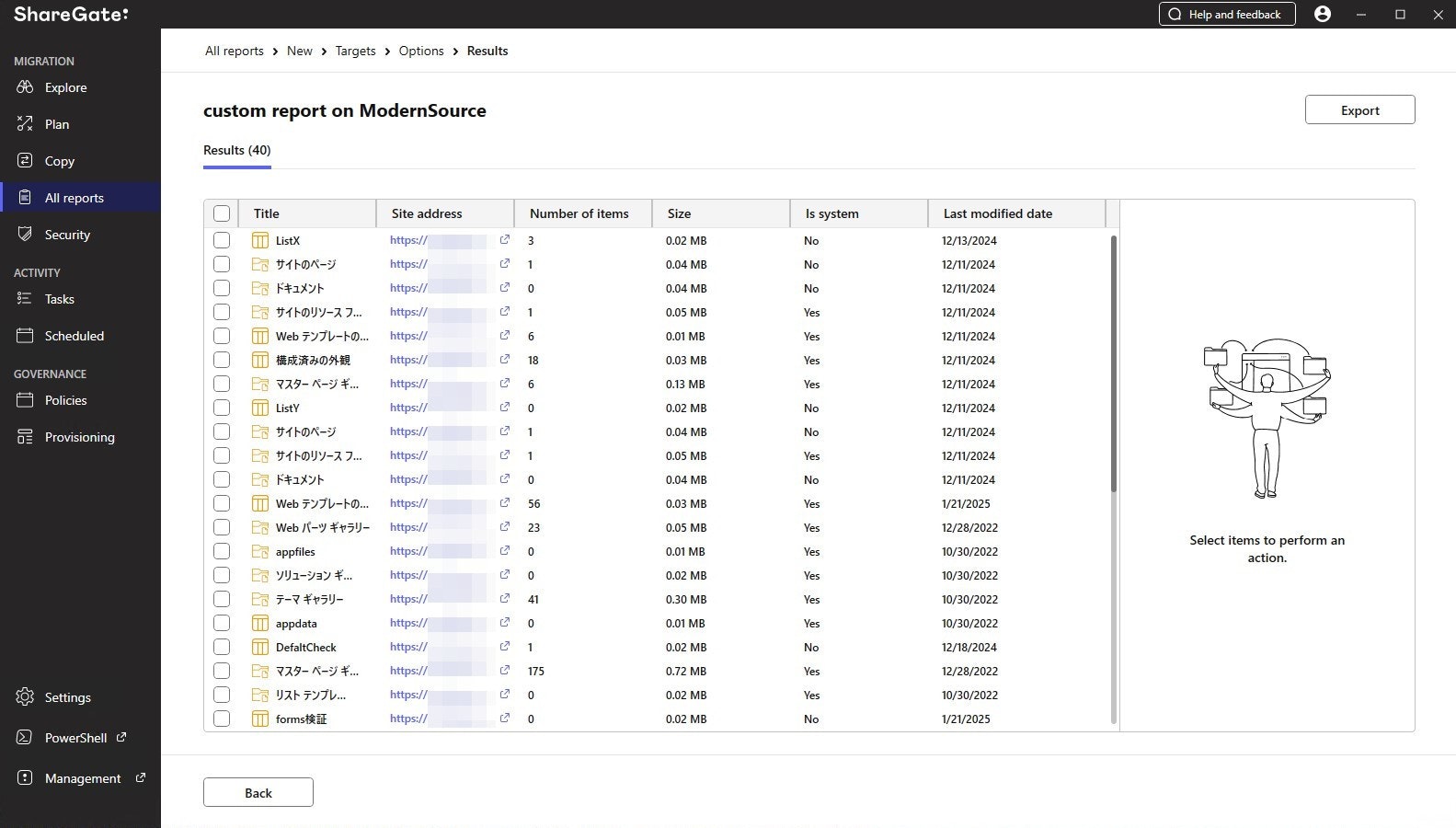
Task: Check the Web パーツ ギャラリー row checkbox
Action: [x=222, y=527]
